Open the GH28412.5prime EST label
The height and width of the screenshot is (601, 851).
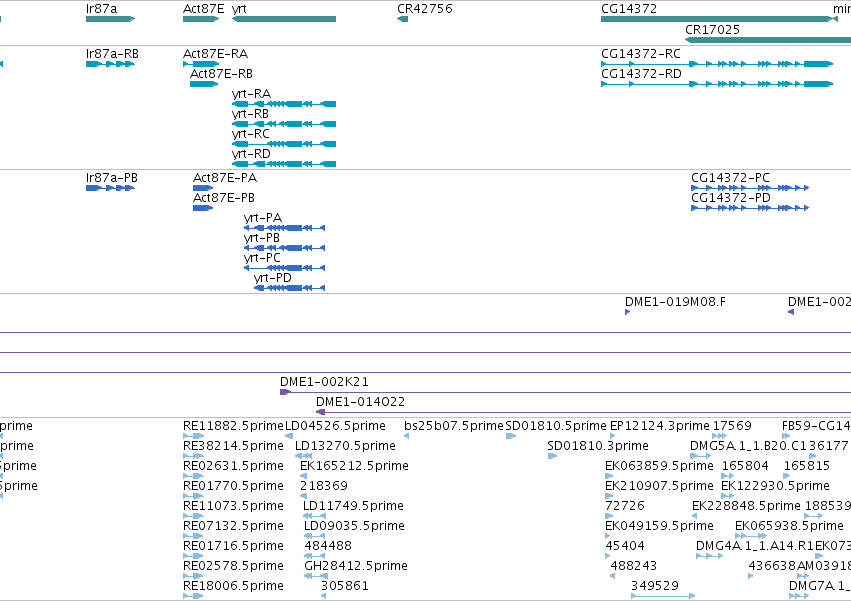[356, 567]
